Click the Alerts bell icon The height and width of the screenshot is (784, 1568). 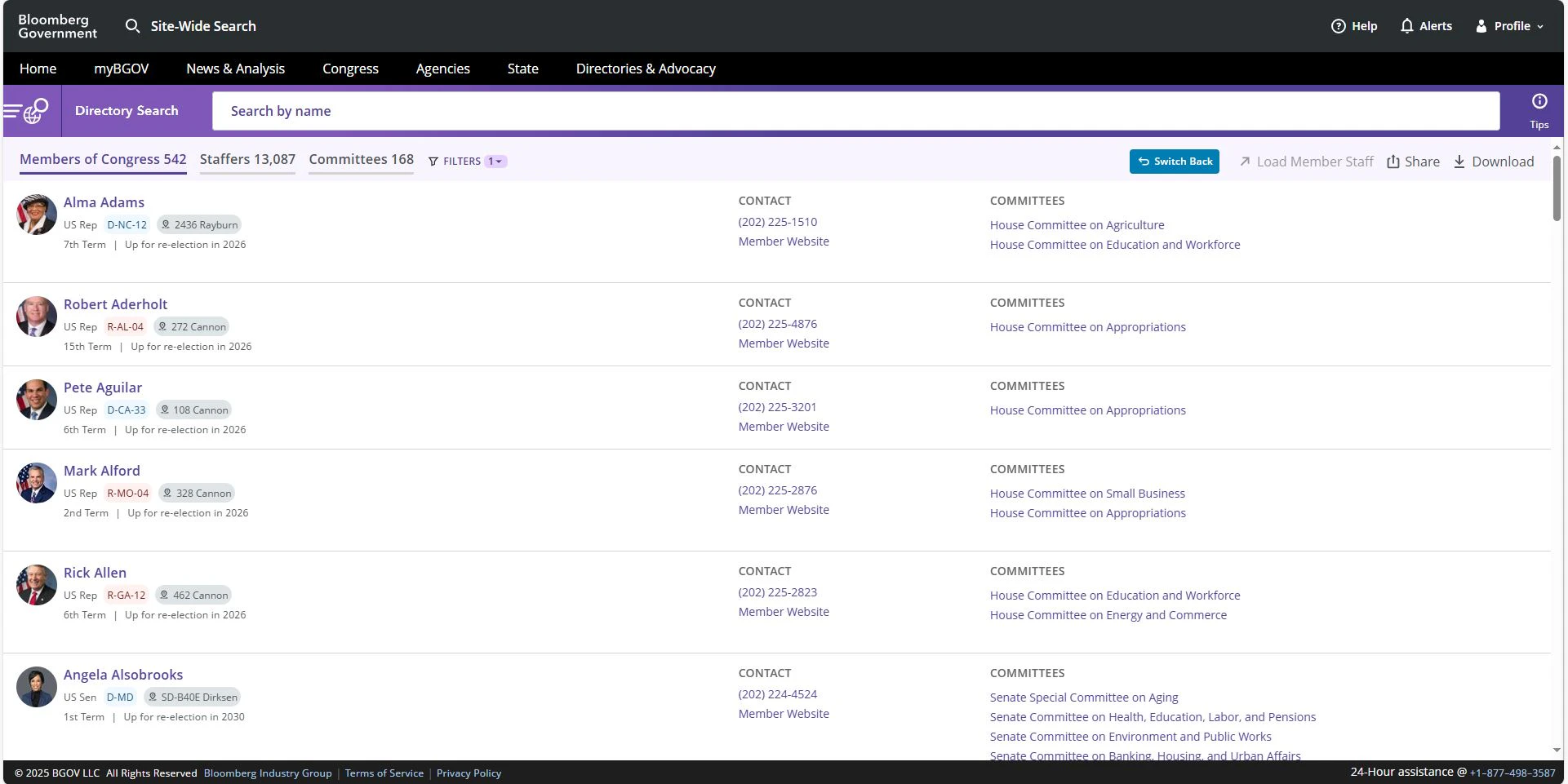pyautogui.click(x=1406, y=26)
